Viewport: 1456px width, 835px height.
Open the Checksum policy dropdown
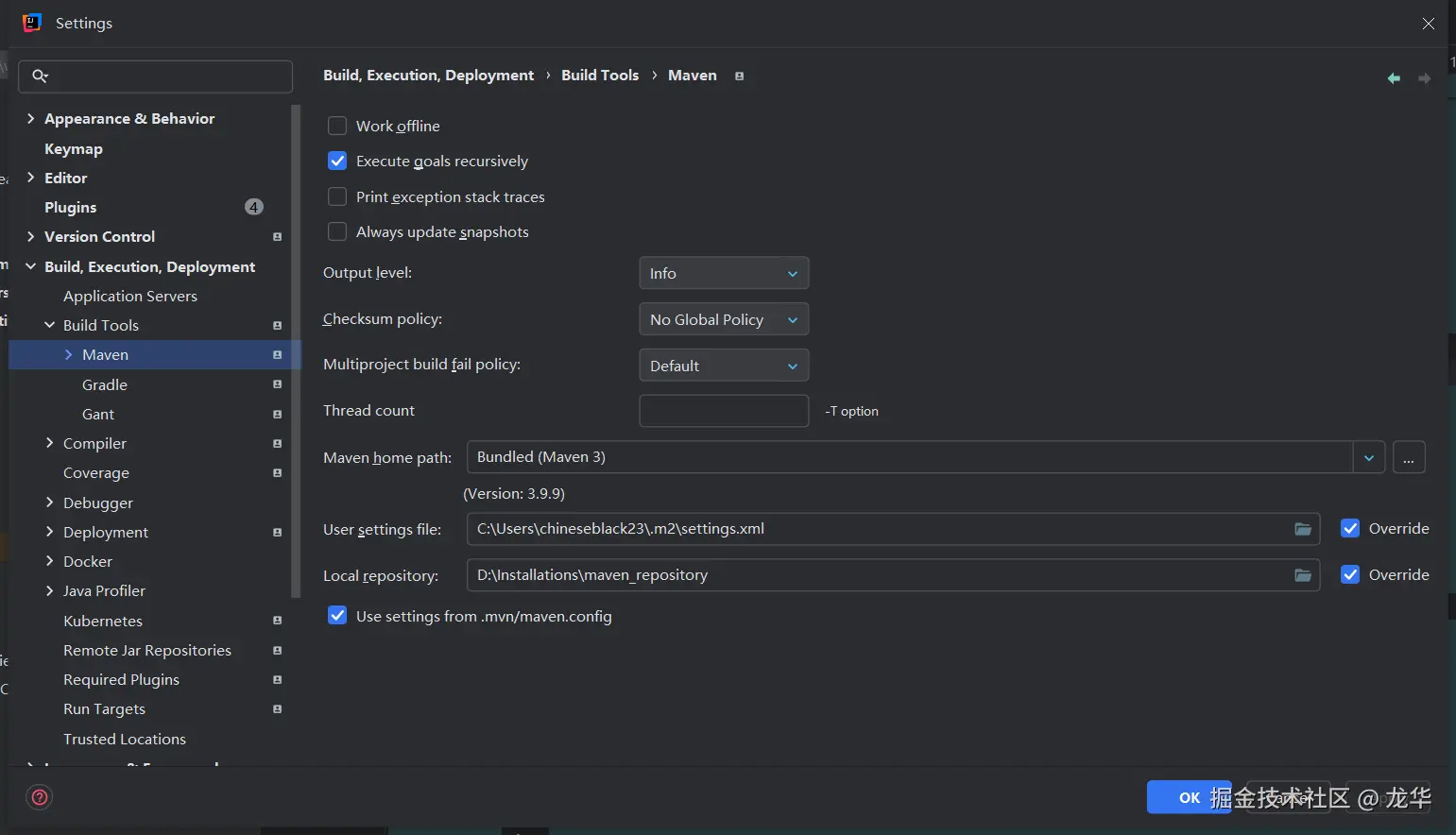[x=724, y=319]
